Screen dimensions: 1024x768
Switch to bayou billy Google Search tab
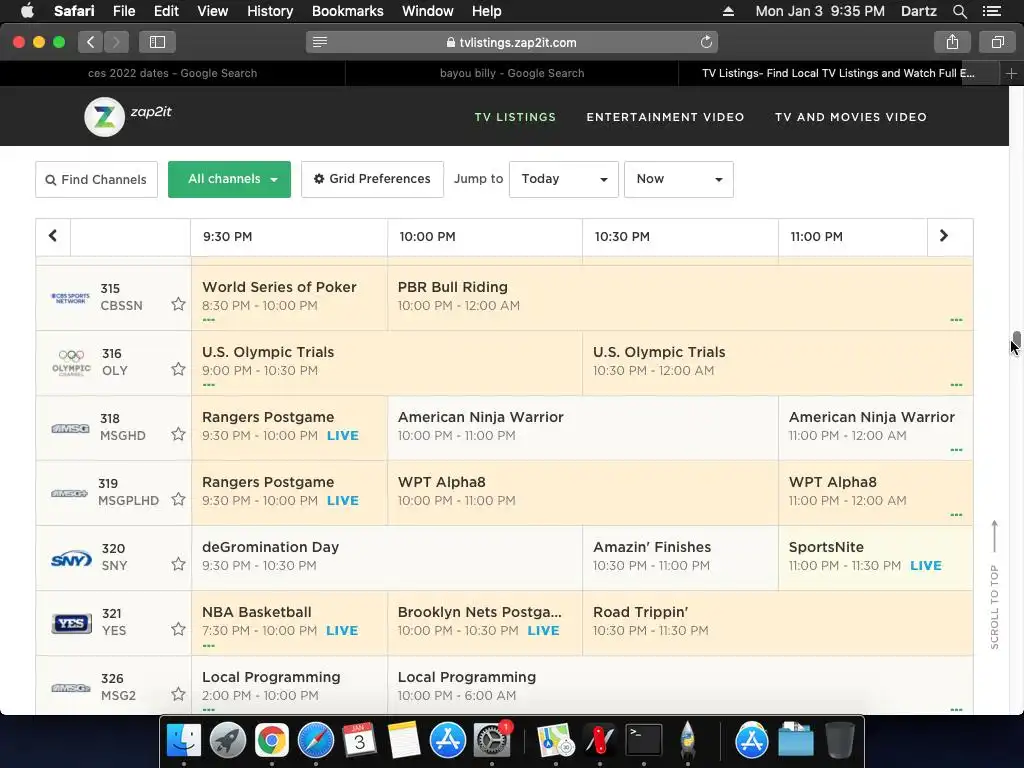[x=512, y=73]
